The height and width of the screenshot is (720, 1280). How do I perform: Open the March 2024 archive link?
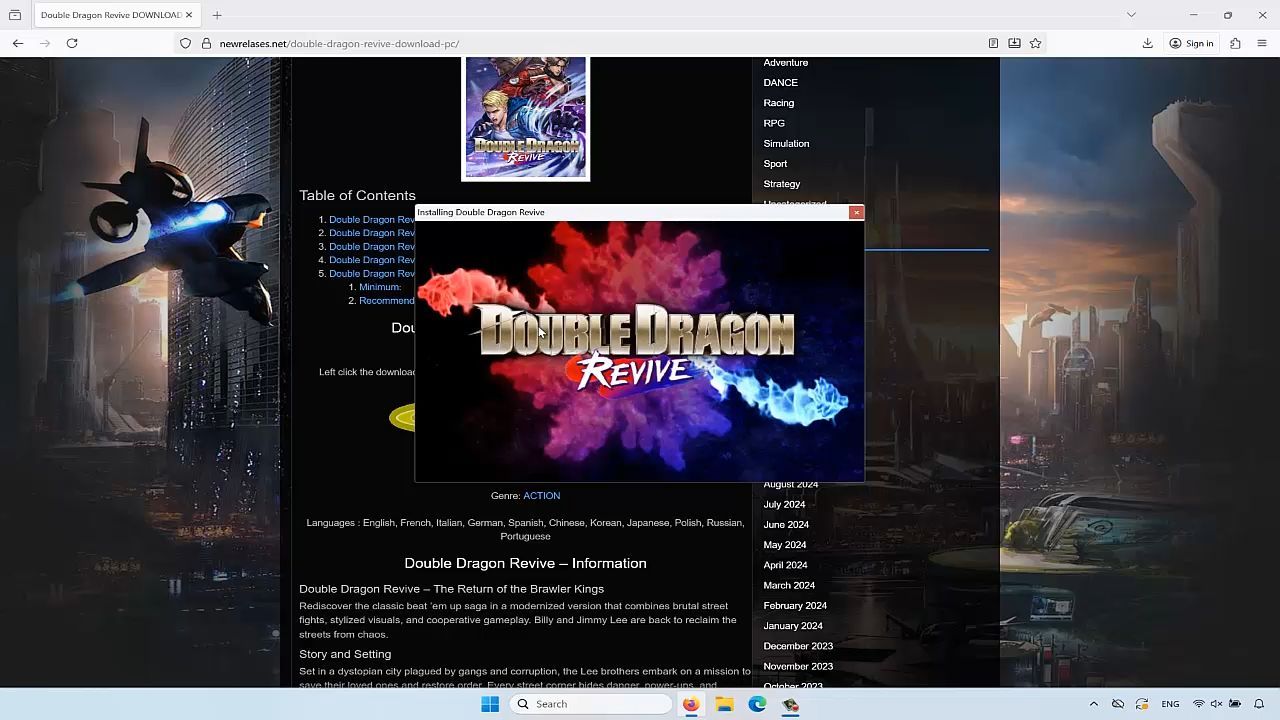789,585
